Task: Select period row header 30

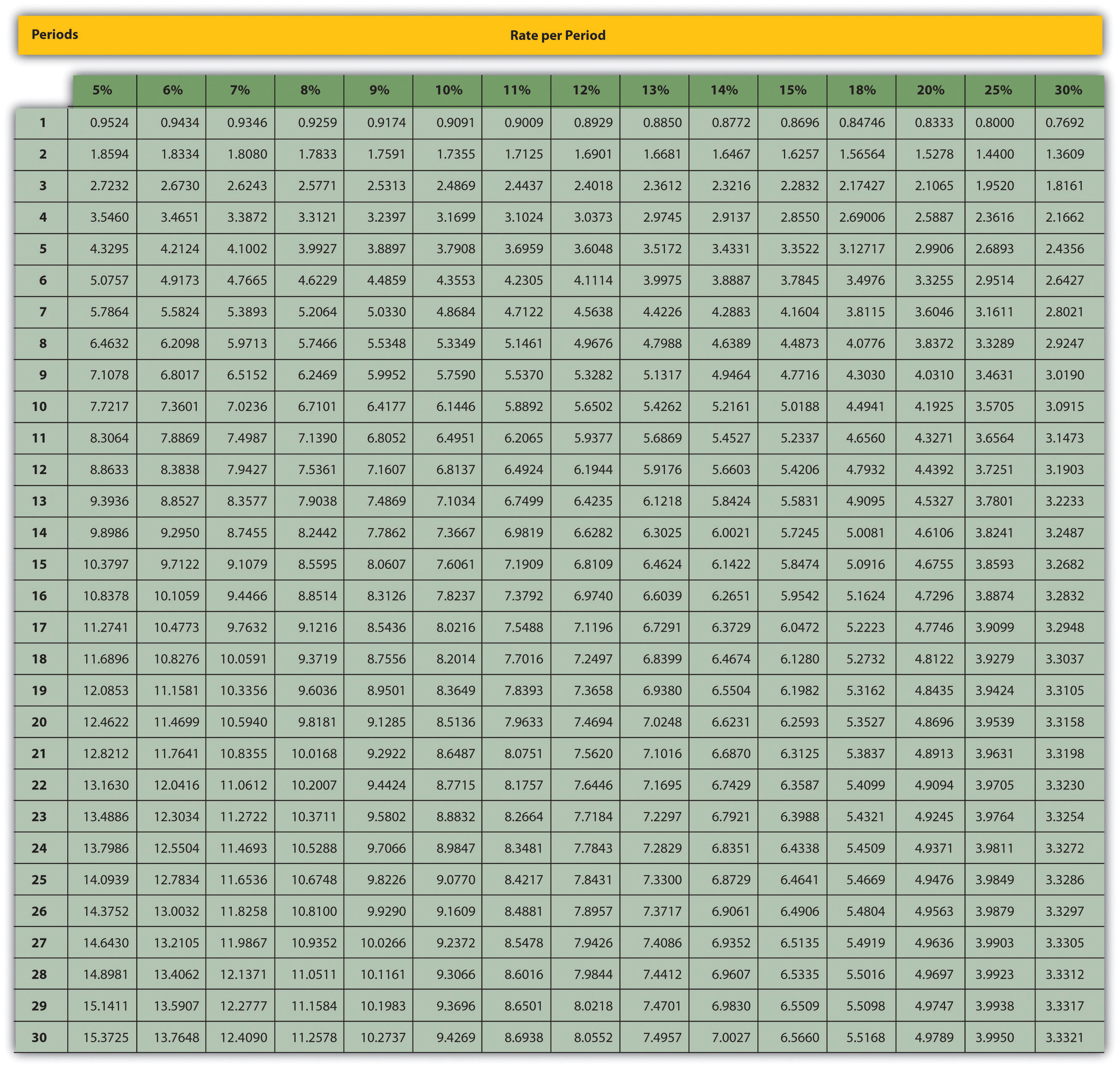Action: pos(39,1037)
